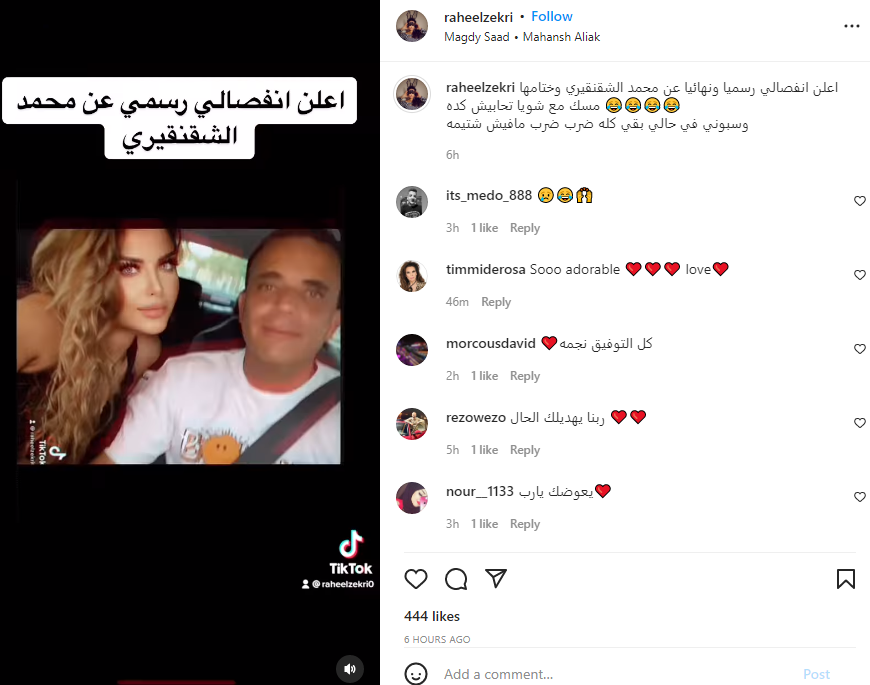Open raheelzekri's header profile picture

412,26
